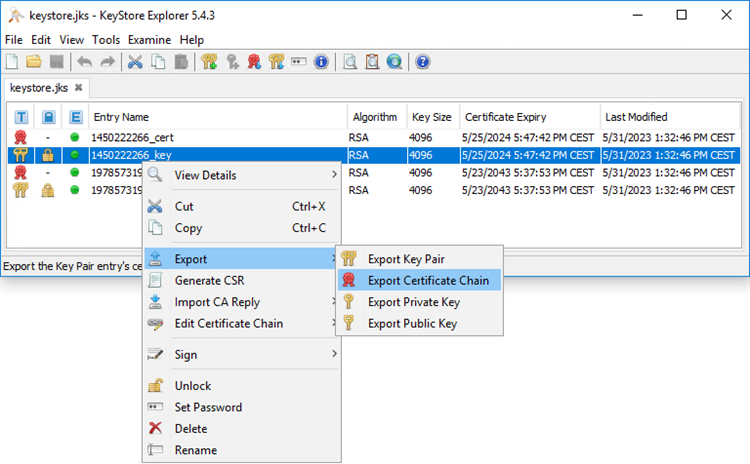
Task: Close the keystore.jks tab
Action: (x=79, y=88)
